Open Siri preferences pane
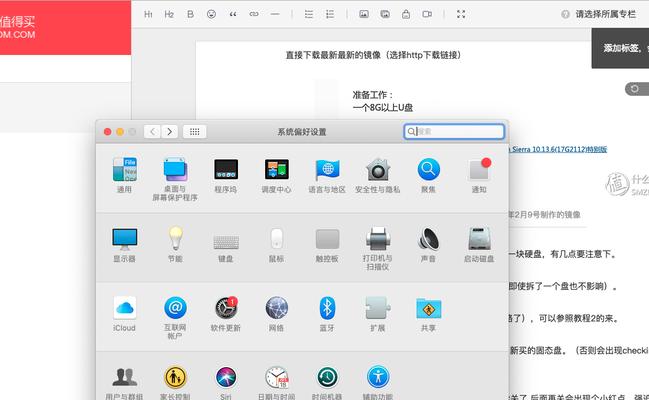Image resolution: width=649 pixels, height=400 pixels. tap(226, 383)
